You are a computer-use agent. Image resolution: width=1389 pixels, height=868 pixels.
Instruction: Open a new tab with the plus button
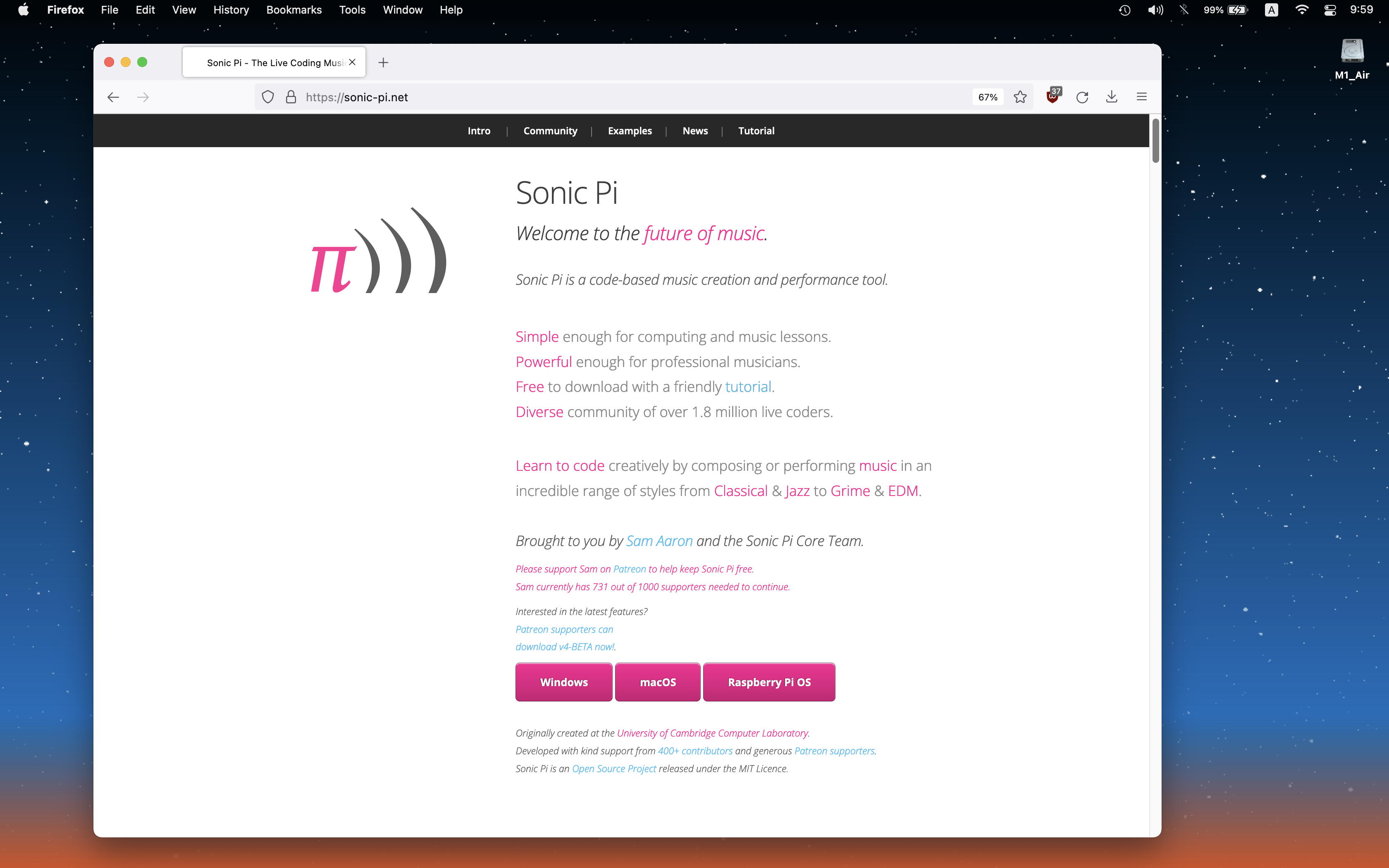tap(383, 62)
